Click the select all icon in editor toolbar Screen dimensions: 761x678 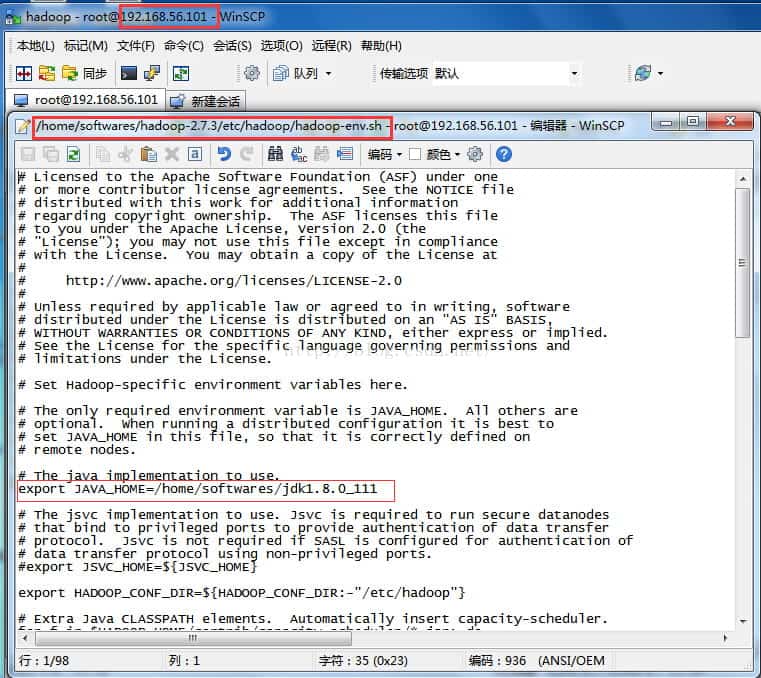pyautogui.click(x=195, y=154)
